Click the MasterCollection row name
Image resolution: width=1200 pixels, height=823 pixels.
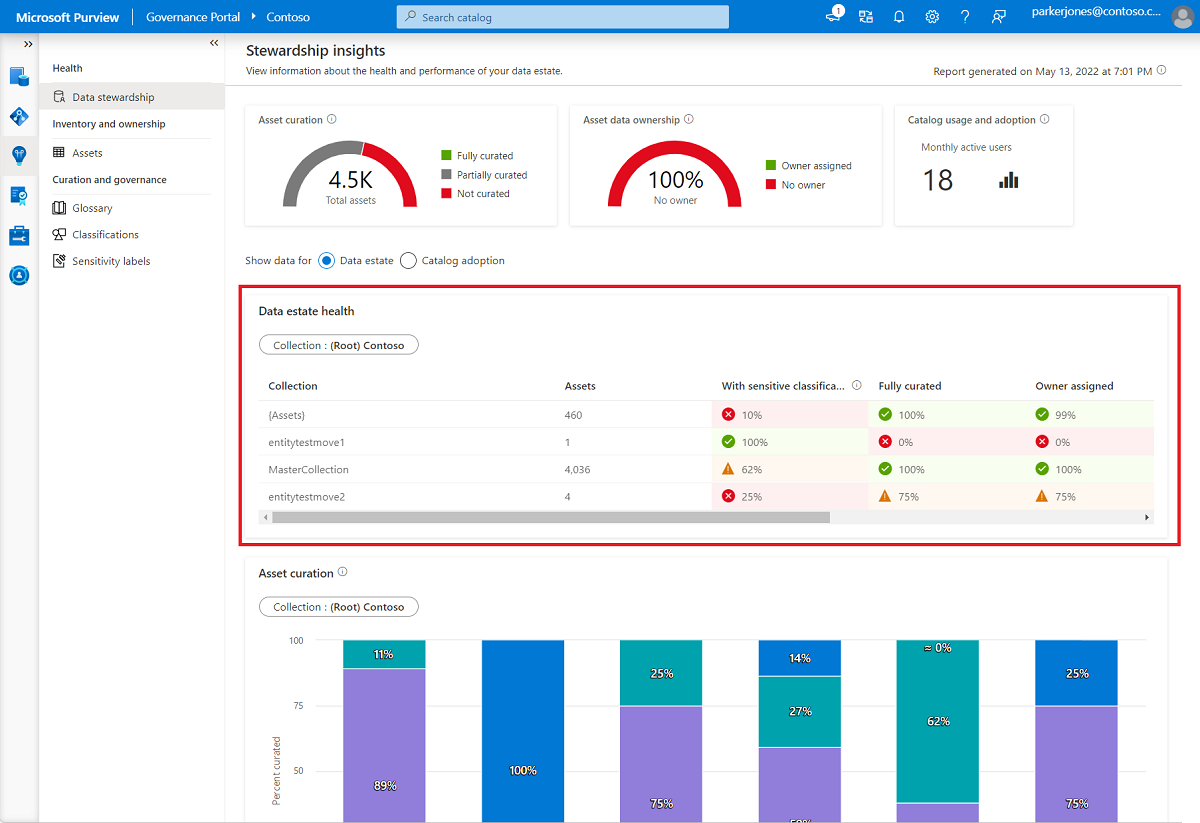(308, 469)
